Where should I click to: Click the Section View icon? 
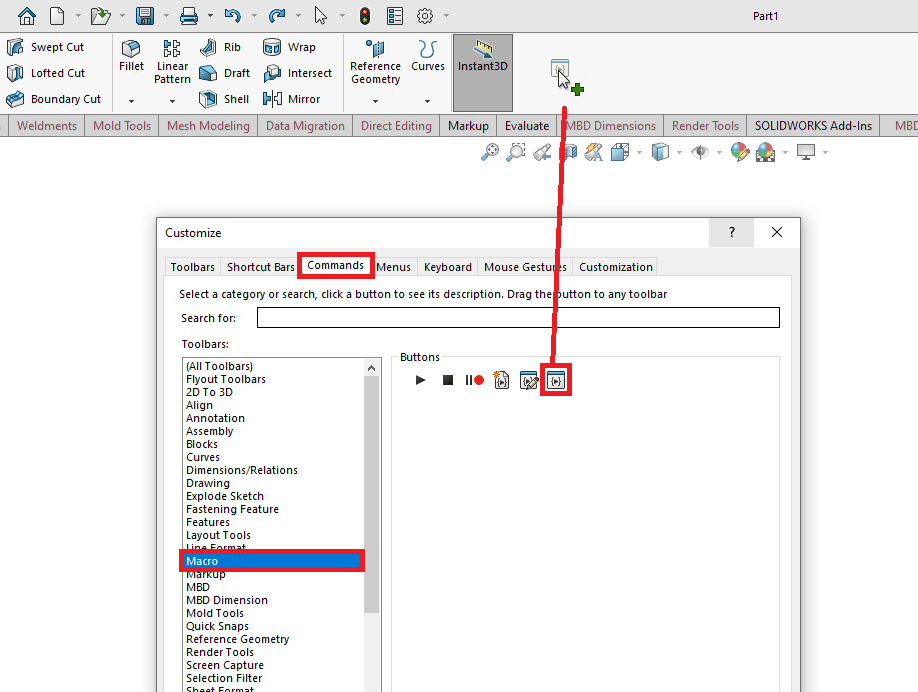click(x=569, y=151)
